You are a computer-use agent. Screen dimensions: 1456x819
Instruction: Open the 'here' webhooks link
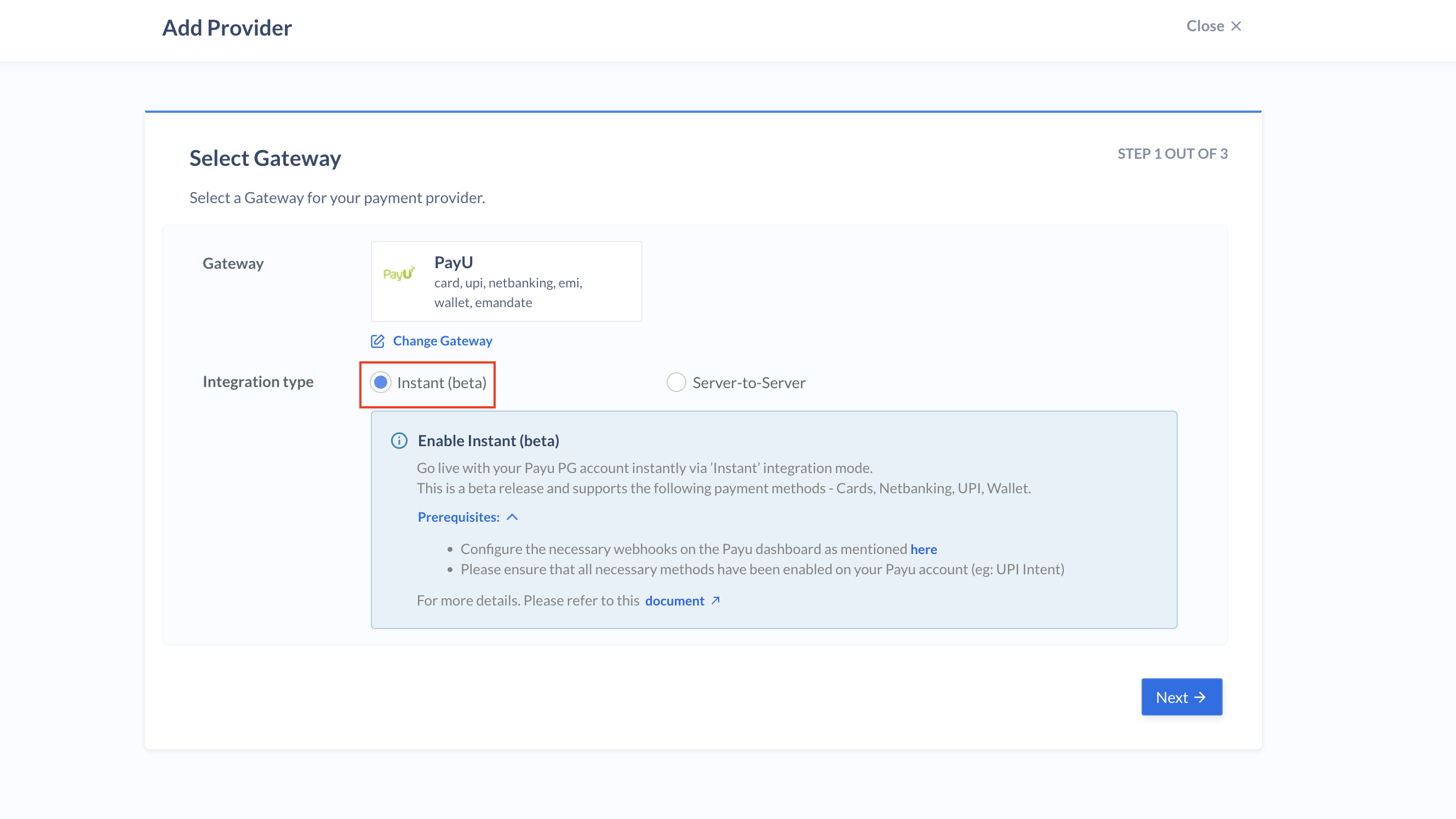click(924, 549)
